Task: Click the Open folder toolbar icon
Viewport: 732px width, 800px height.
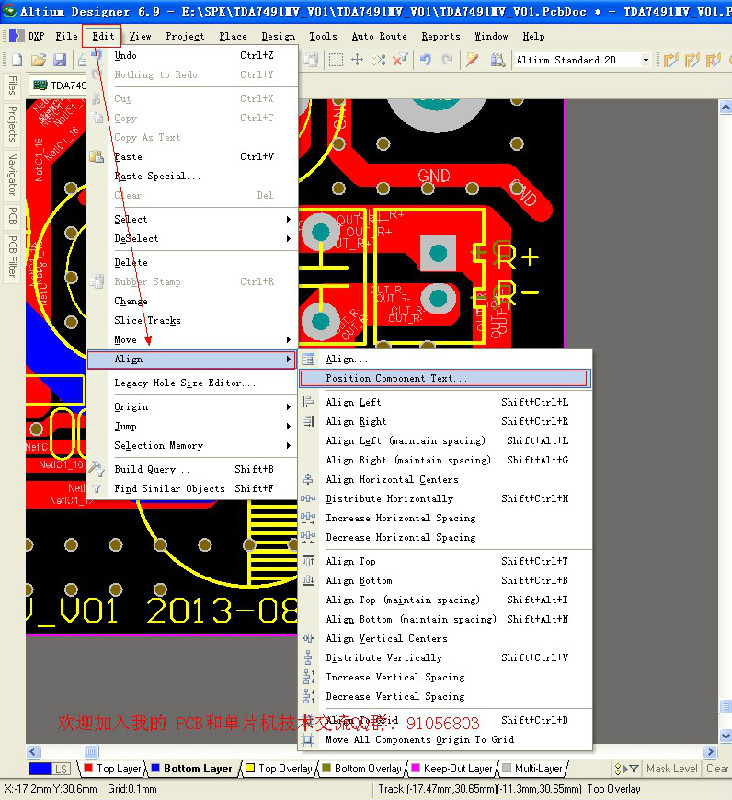Action: coord(38,60)
